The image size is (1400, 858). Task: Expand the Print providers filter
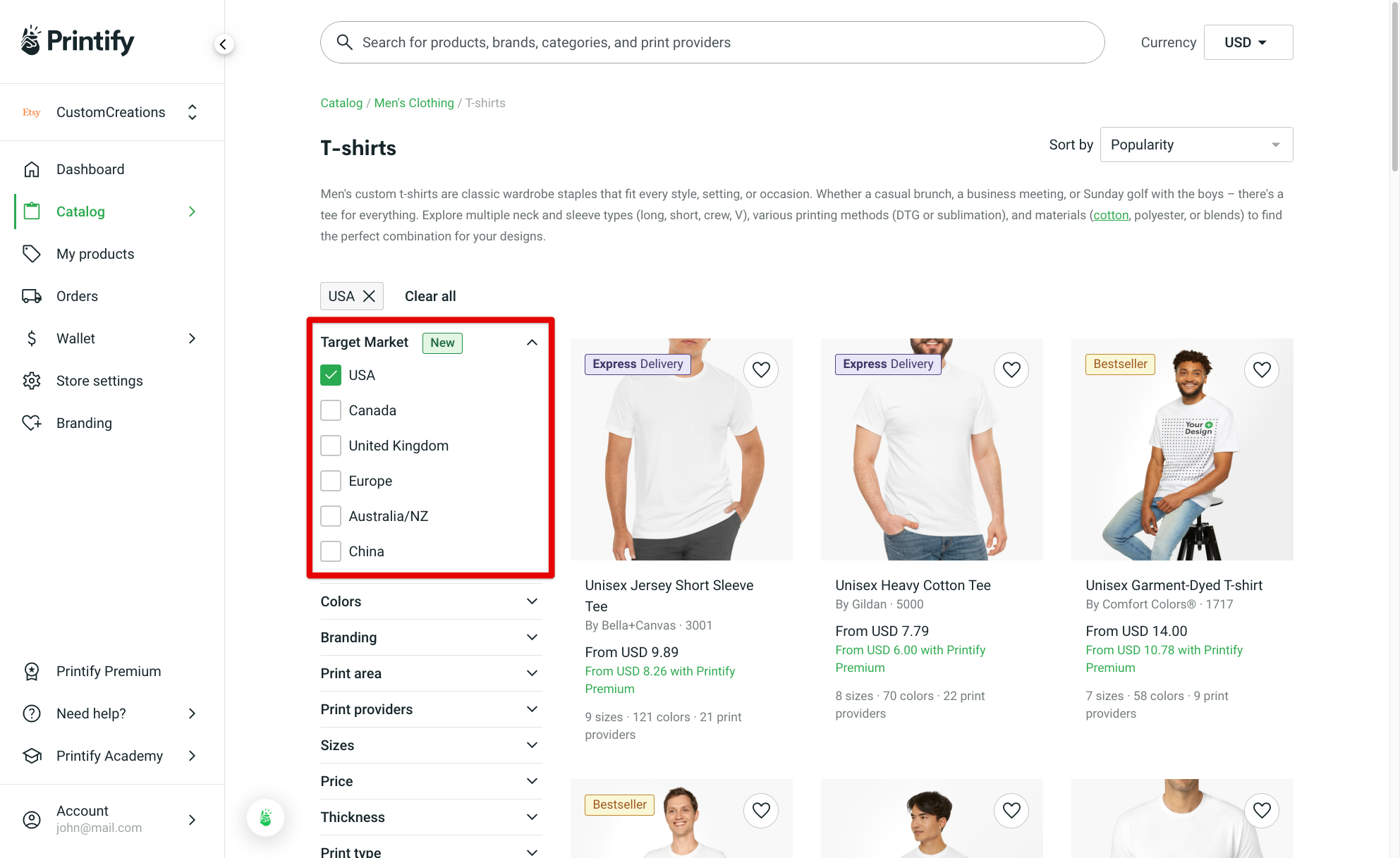pos(431,709)
